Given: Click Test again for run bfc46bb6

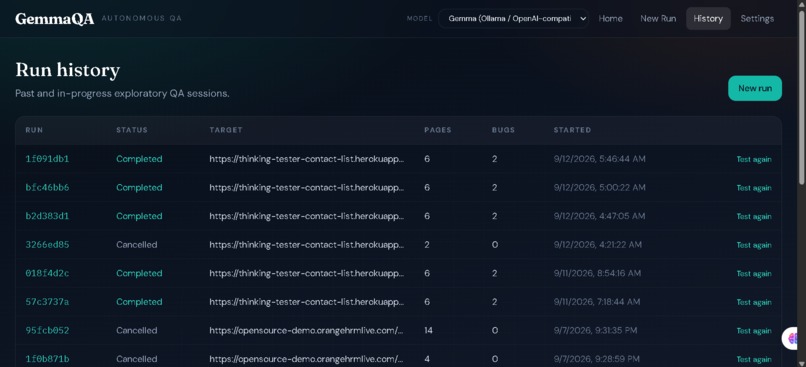Looking at the screenshot, I should pyautogui.click(x=754, y=188).
